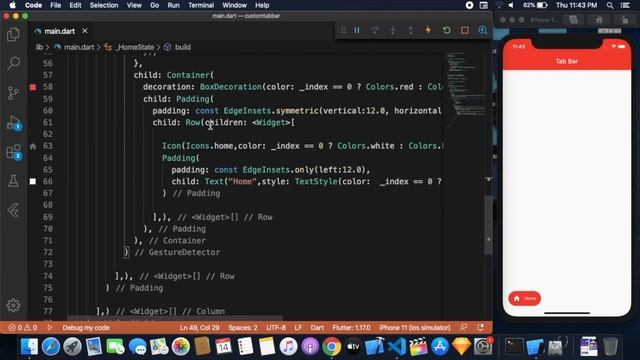
Task: Open Finder from the Dock
Action: point(29,347)
